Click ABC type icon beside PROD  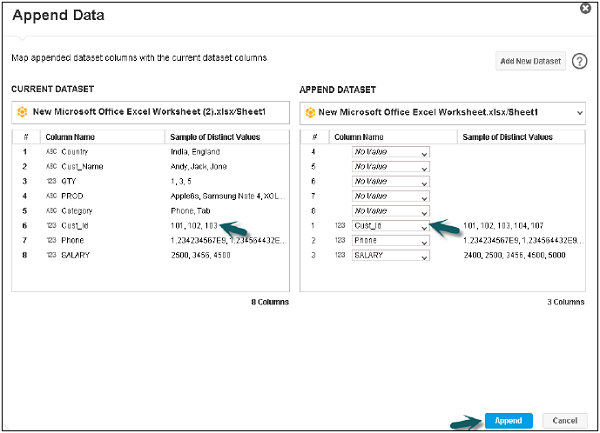pos(52,197)
